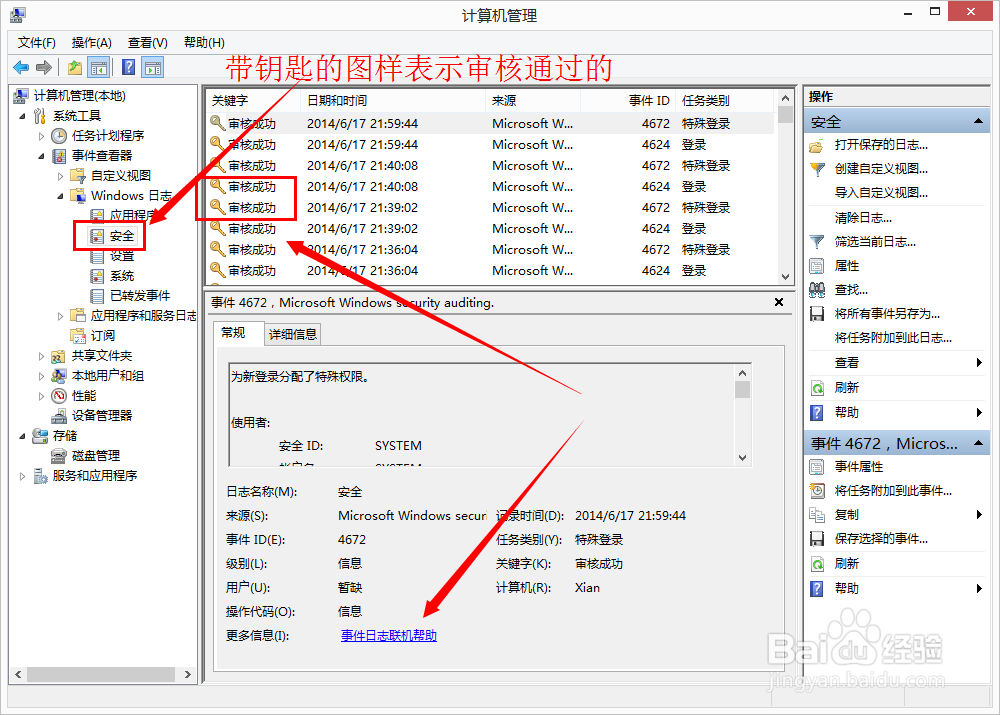Click the 复制 copy icon
The width and height of the screenshot is (1000, 715).
[817, 515]
